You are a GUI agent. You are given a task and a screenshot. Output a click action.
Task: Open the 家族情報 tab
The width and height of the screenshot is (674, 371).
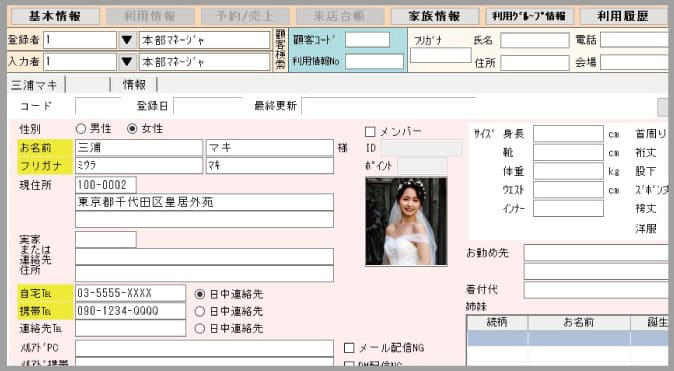coord(435,16)
